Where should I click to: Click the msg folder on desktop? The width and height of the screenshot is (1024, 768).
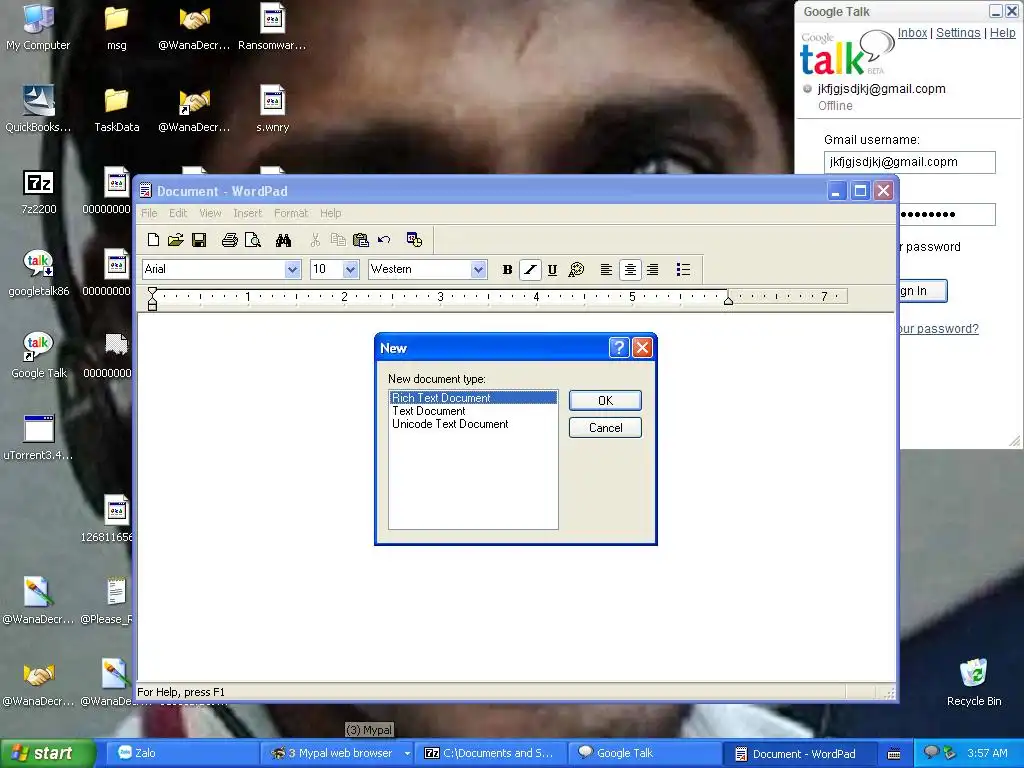click(x=116, y=27)
